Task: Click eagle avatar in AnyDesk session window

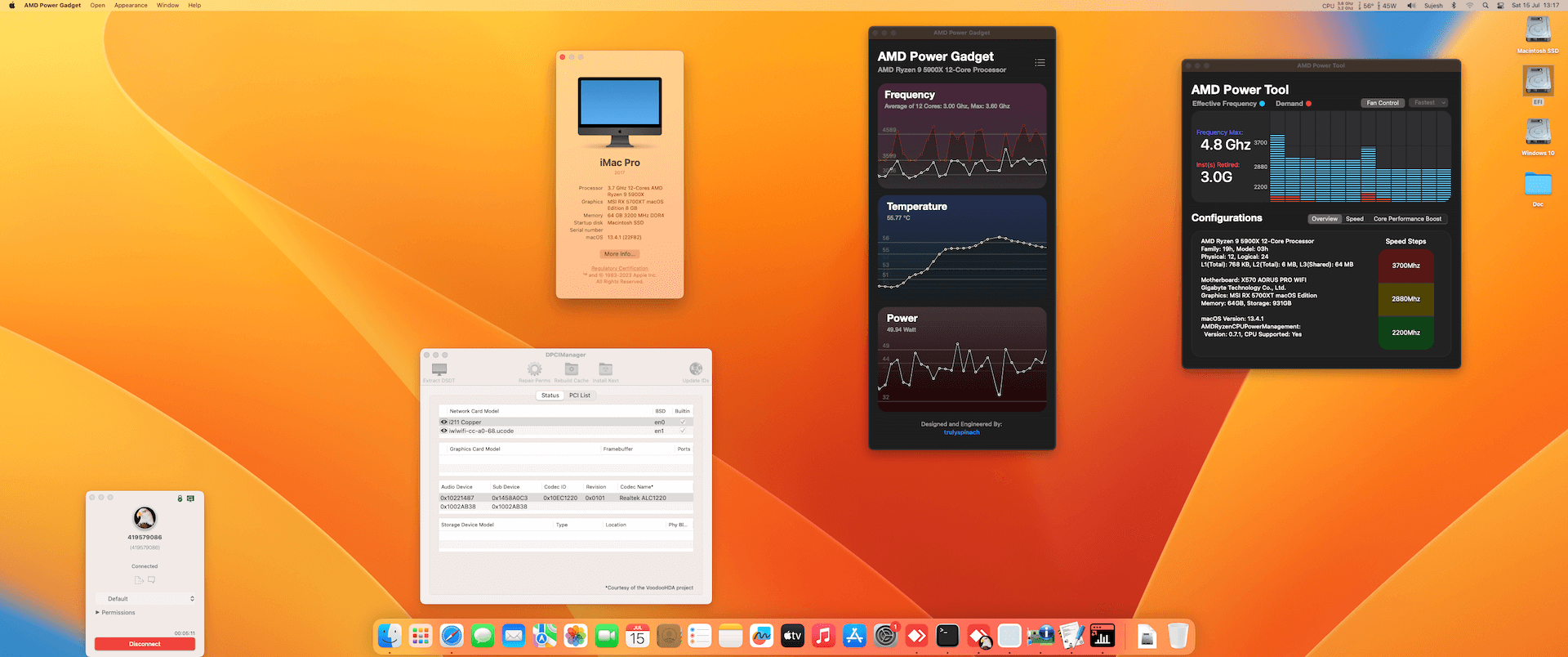Action: tap(145, 517)
